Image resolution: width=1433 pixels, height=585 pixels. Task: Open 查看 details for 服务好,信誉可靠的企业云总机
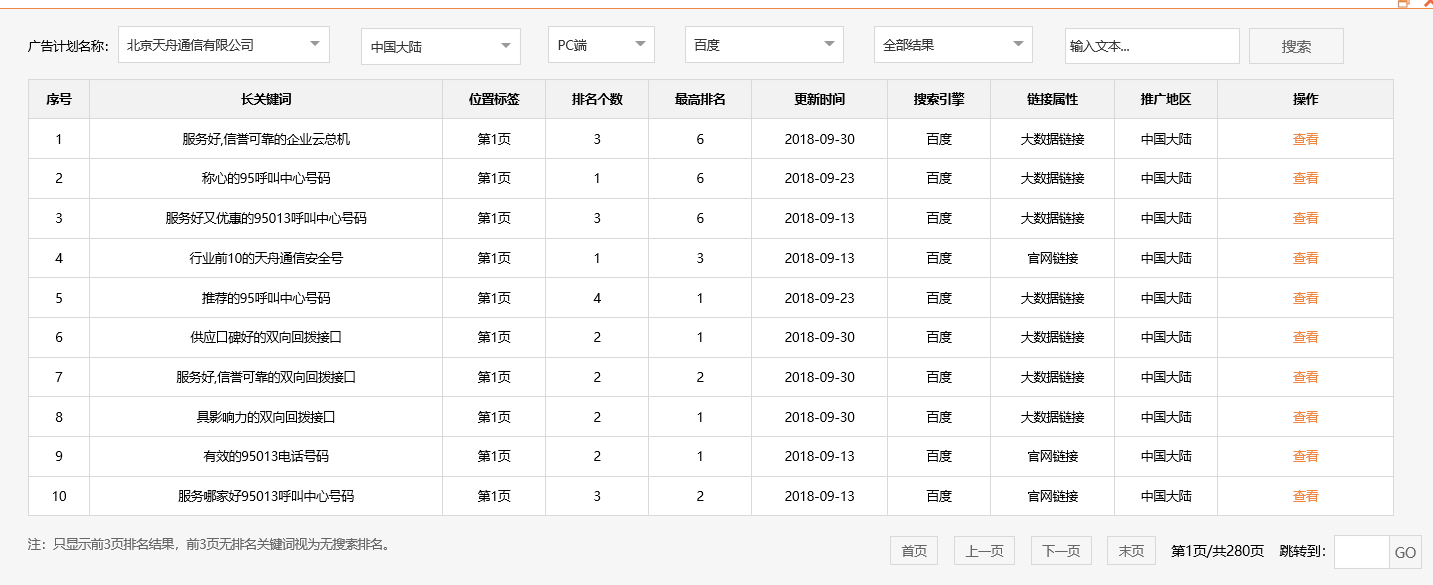1305,138
